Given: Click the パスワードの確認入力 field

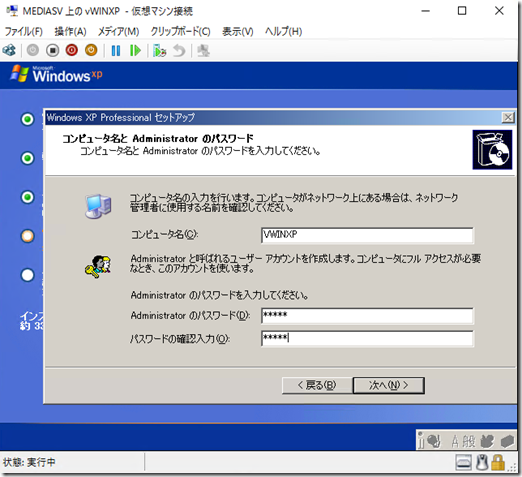Looking at the screenshot, I should 367,339.
